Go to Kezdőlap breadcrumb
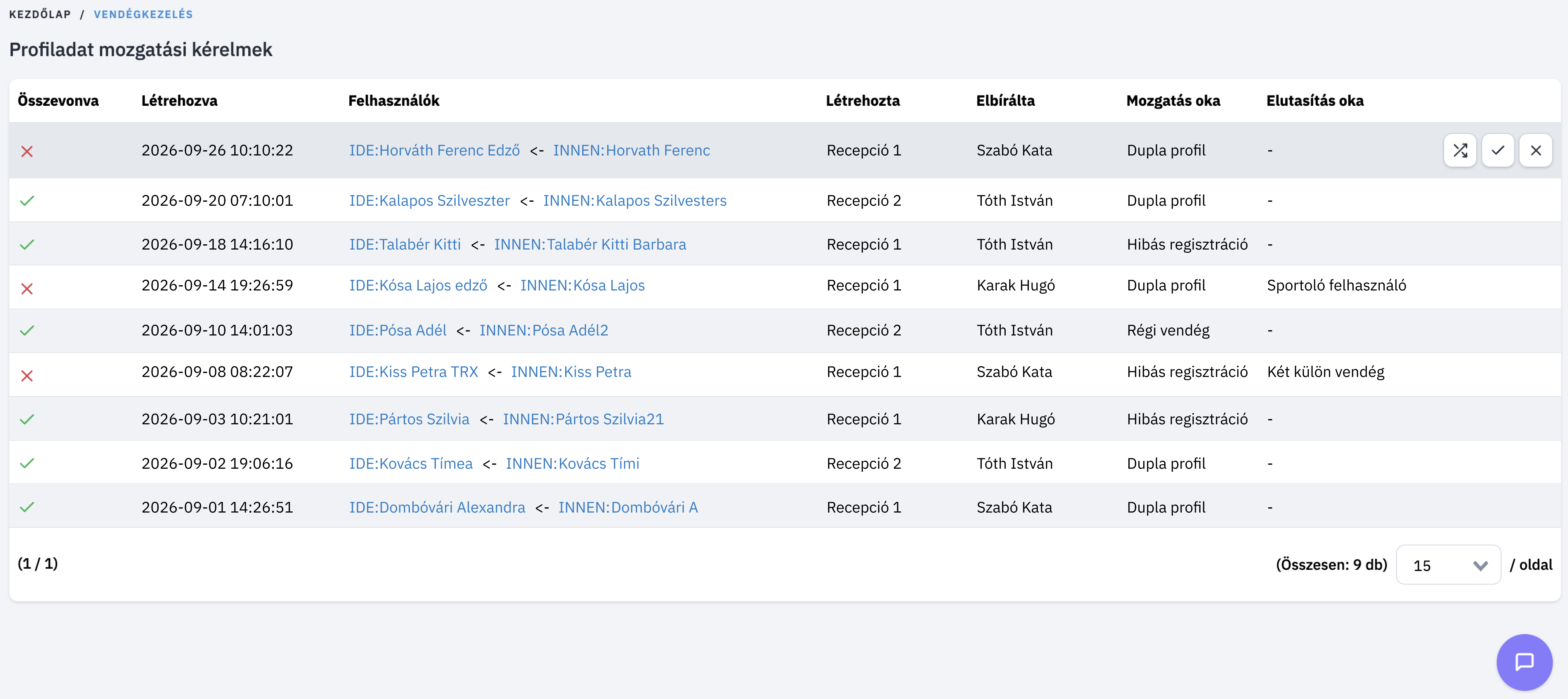The width and height of the screenshot is (1568, 699). click(40, 14)
